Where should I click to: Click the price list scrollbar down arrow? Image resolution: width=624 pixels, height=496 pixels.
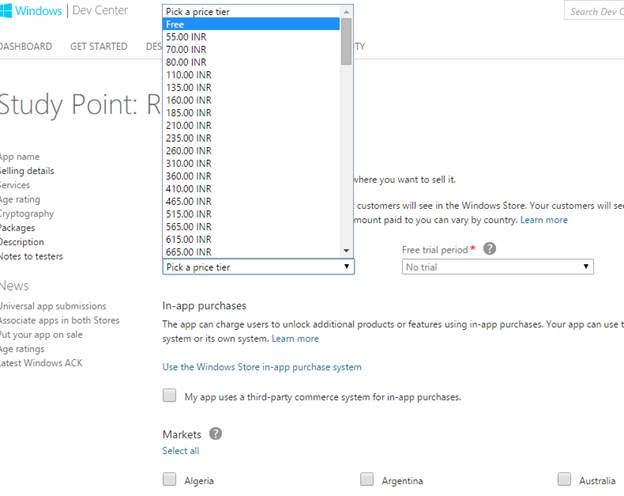coord(346,251)
